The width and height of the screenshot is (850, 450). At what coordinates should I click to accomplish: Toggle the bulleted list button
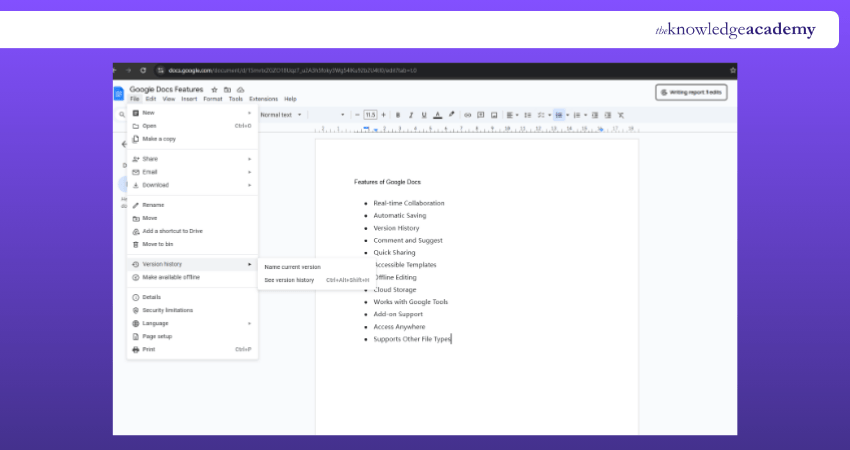[x=558, y=115]
